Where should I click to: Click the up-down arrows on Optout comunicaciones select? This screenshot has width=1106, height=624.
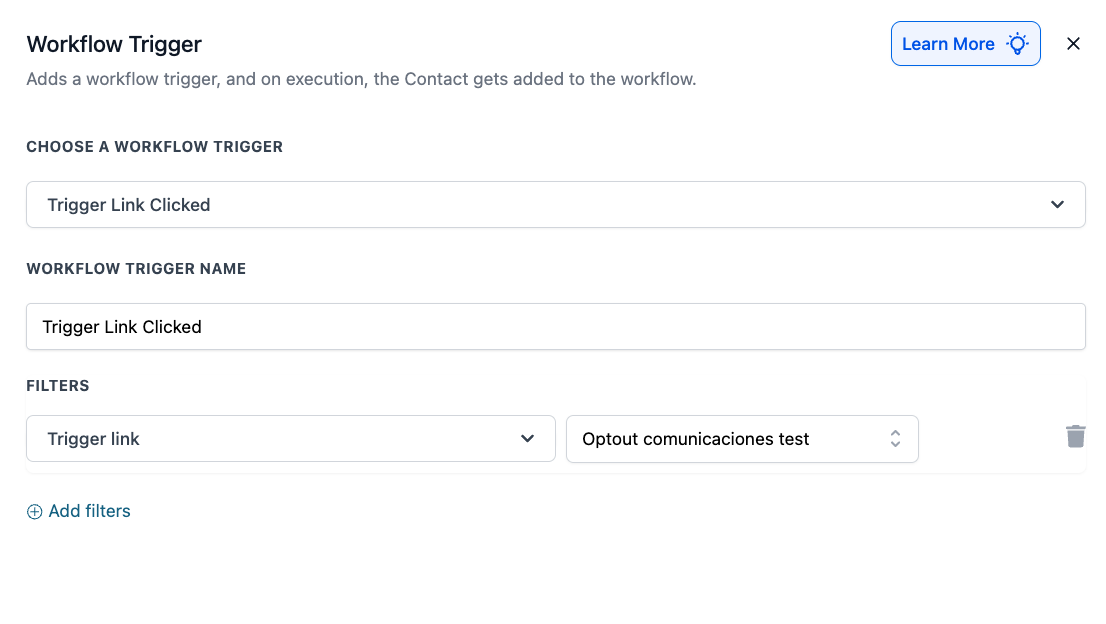895,439
